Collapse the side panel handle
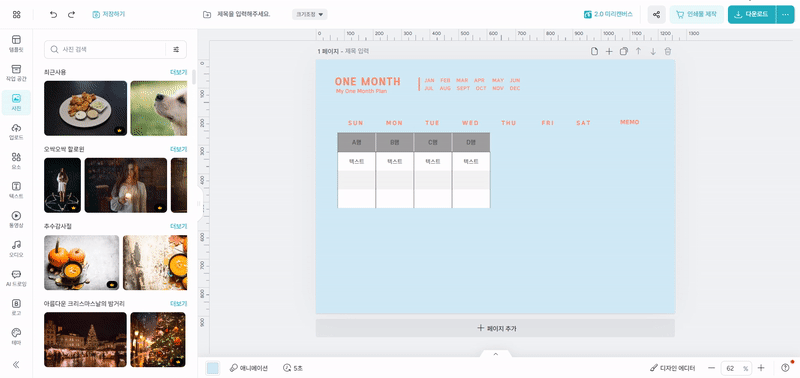This screenshot has width=800, height=378. coord(199,204)
